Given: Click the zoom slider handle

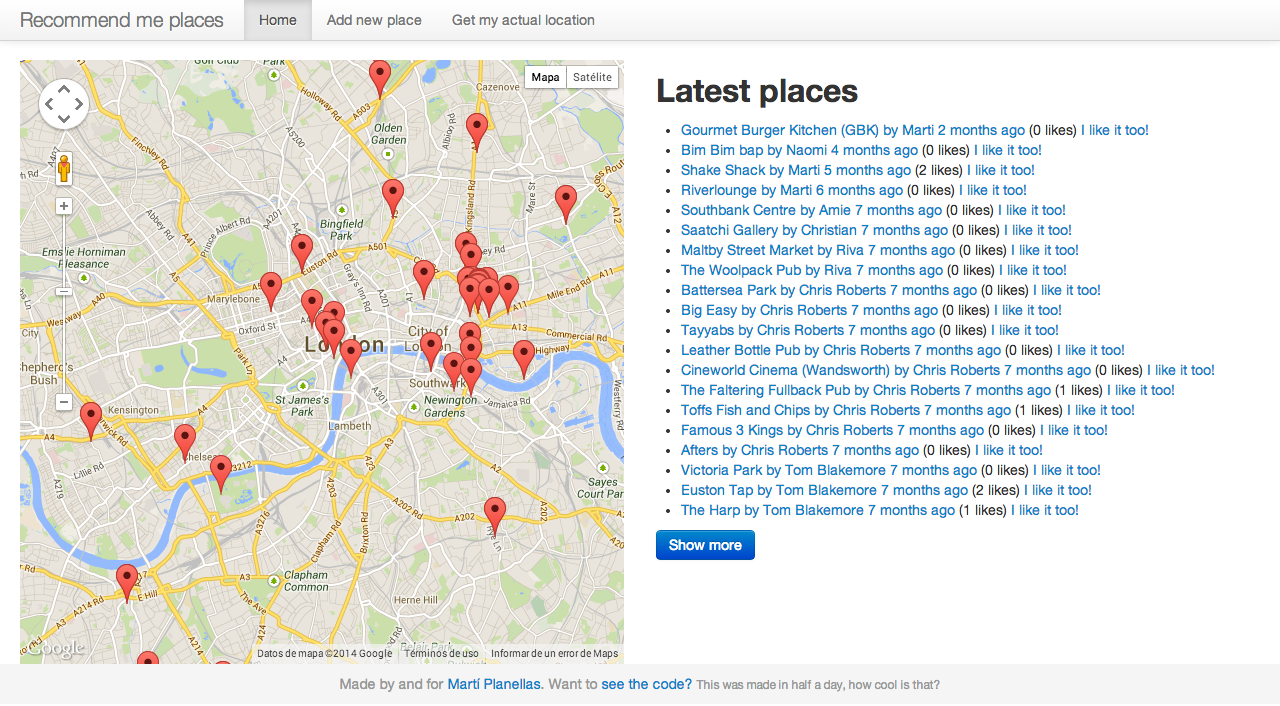Looking at the screenshot, I should [x=64, y=291].
